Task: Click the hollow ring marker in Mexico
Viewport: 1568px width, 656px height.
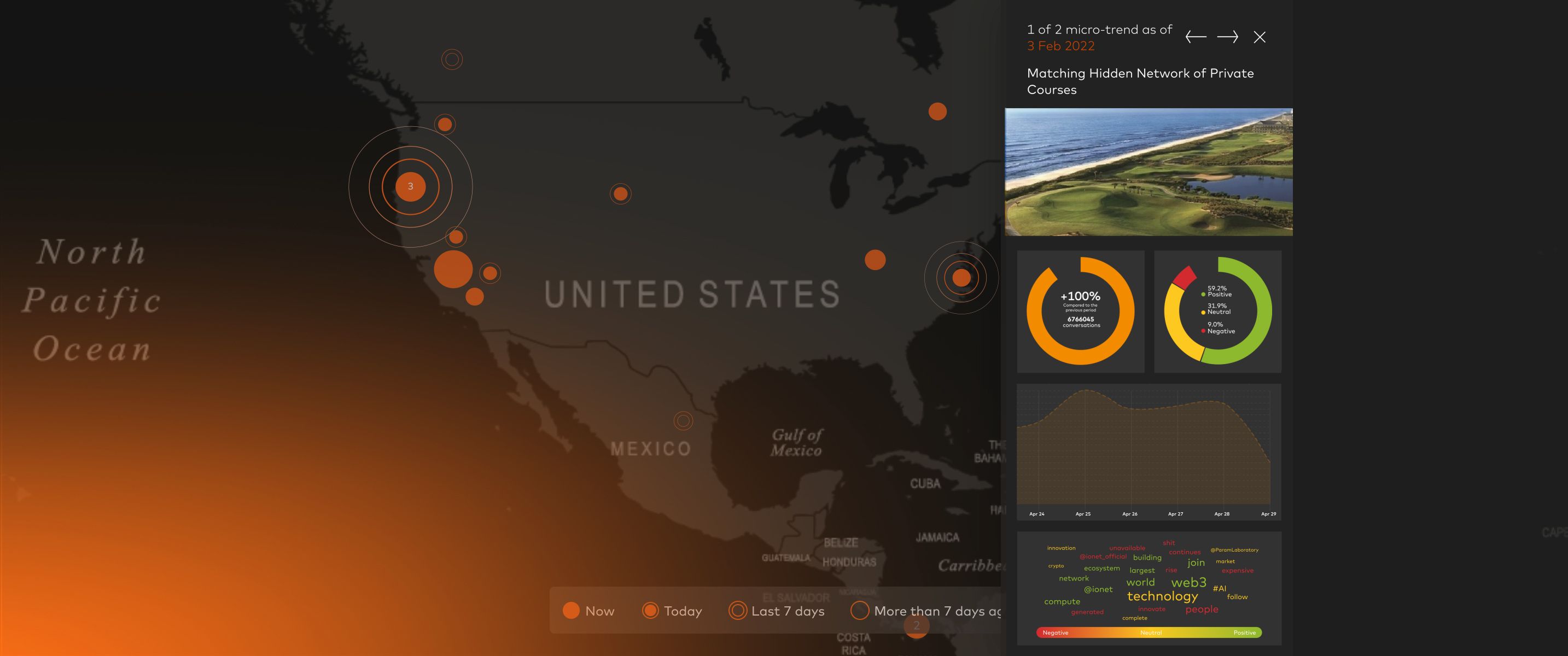Action: 683,420
